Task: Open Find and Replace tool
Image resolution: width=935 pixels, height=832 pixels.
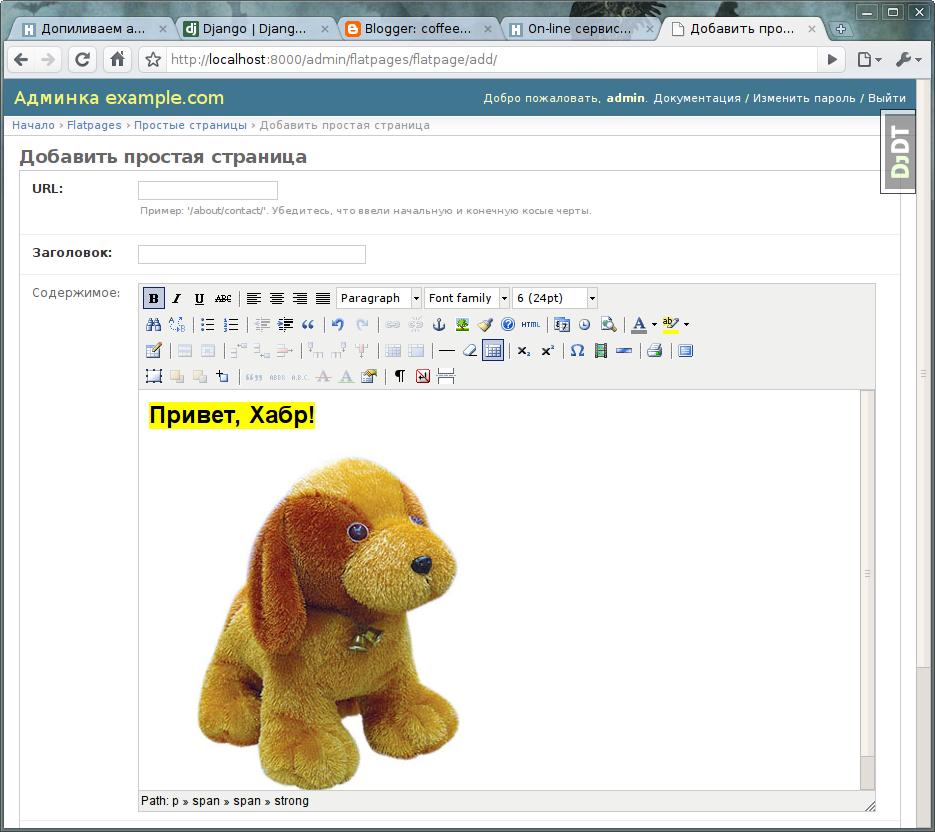Action: [177, 324]
